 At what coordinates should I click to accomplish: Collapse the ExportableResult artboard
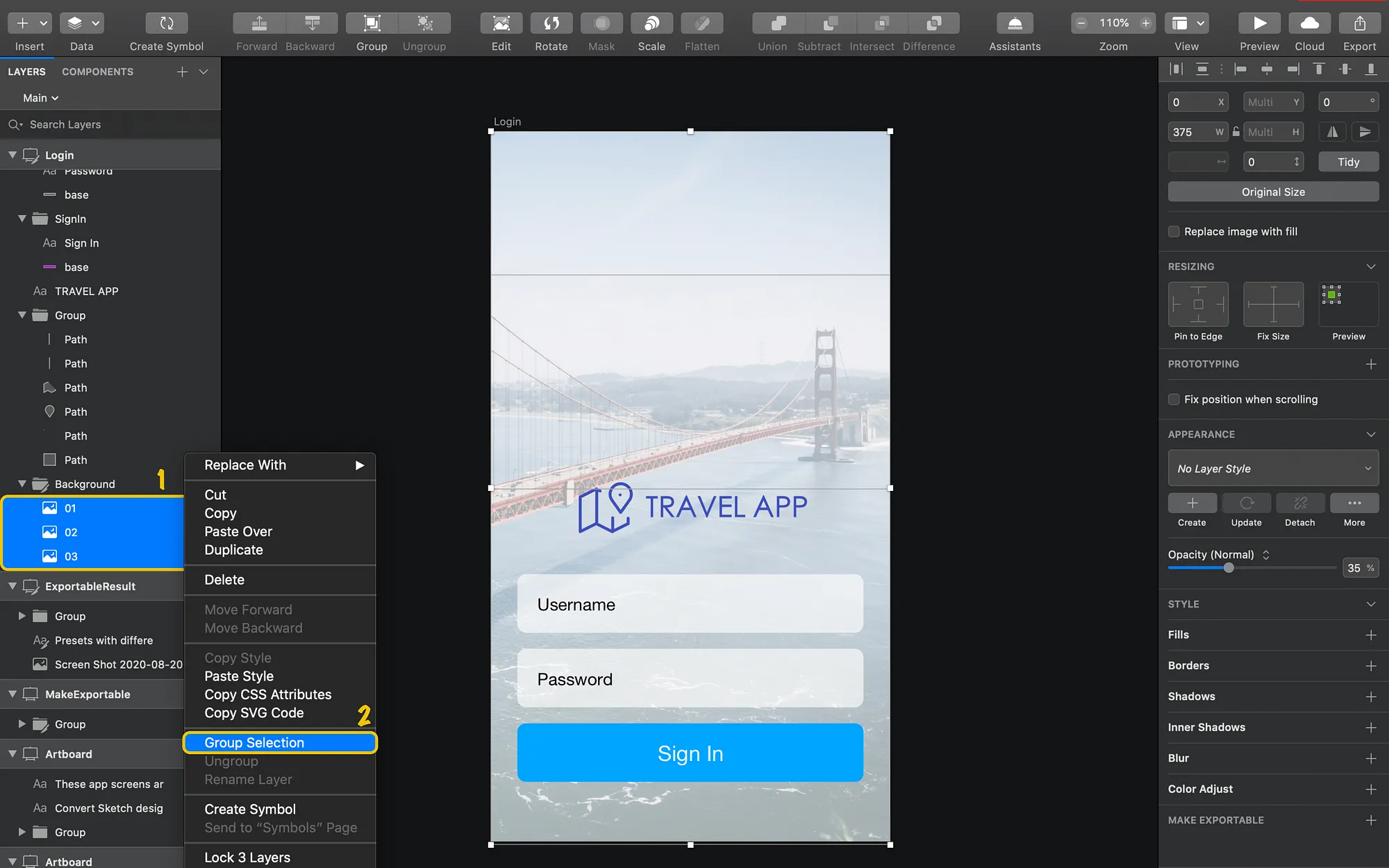coord(12,586)
